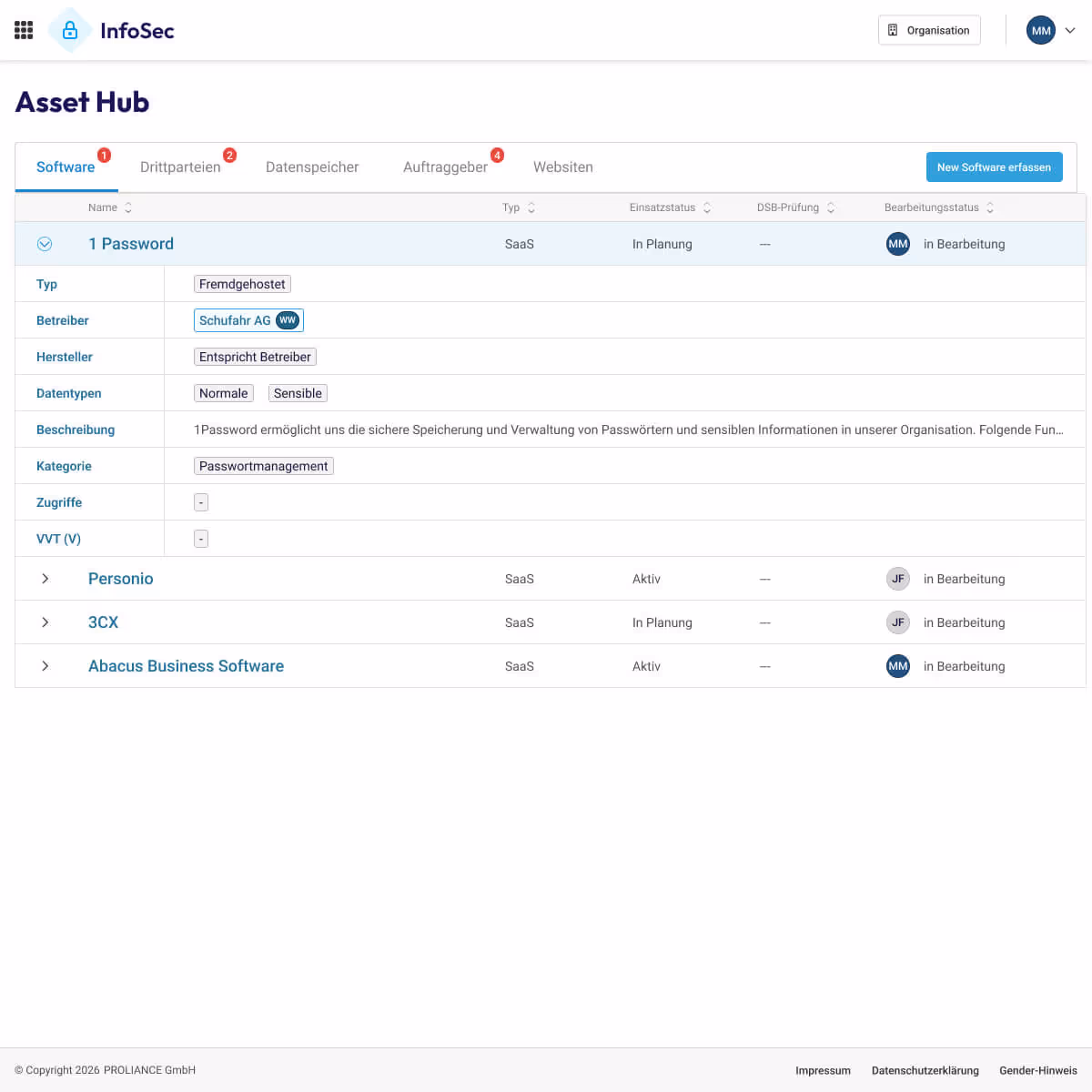
Task: Click MM avatar in 1 Password row
Action: [898, 244]
